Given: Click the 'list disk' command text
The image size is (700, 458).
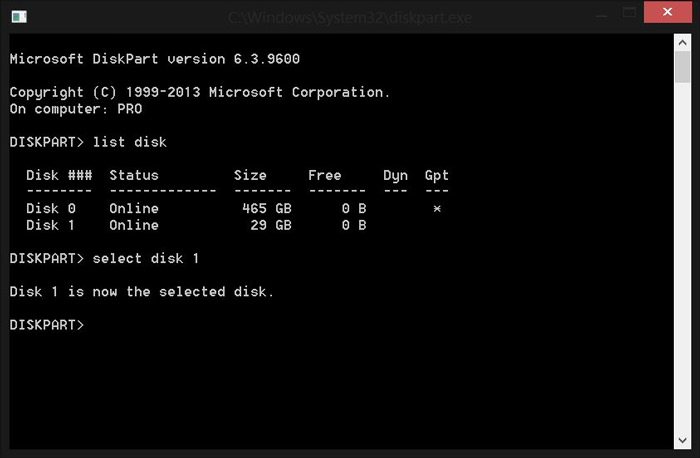Looking at the screenshot, I should point(129,143).
